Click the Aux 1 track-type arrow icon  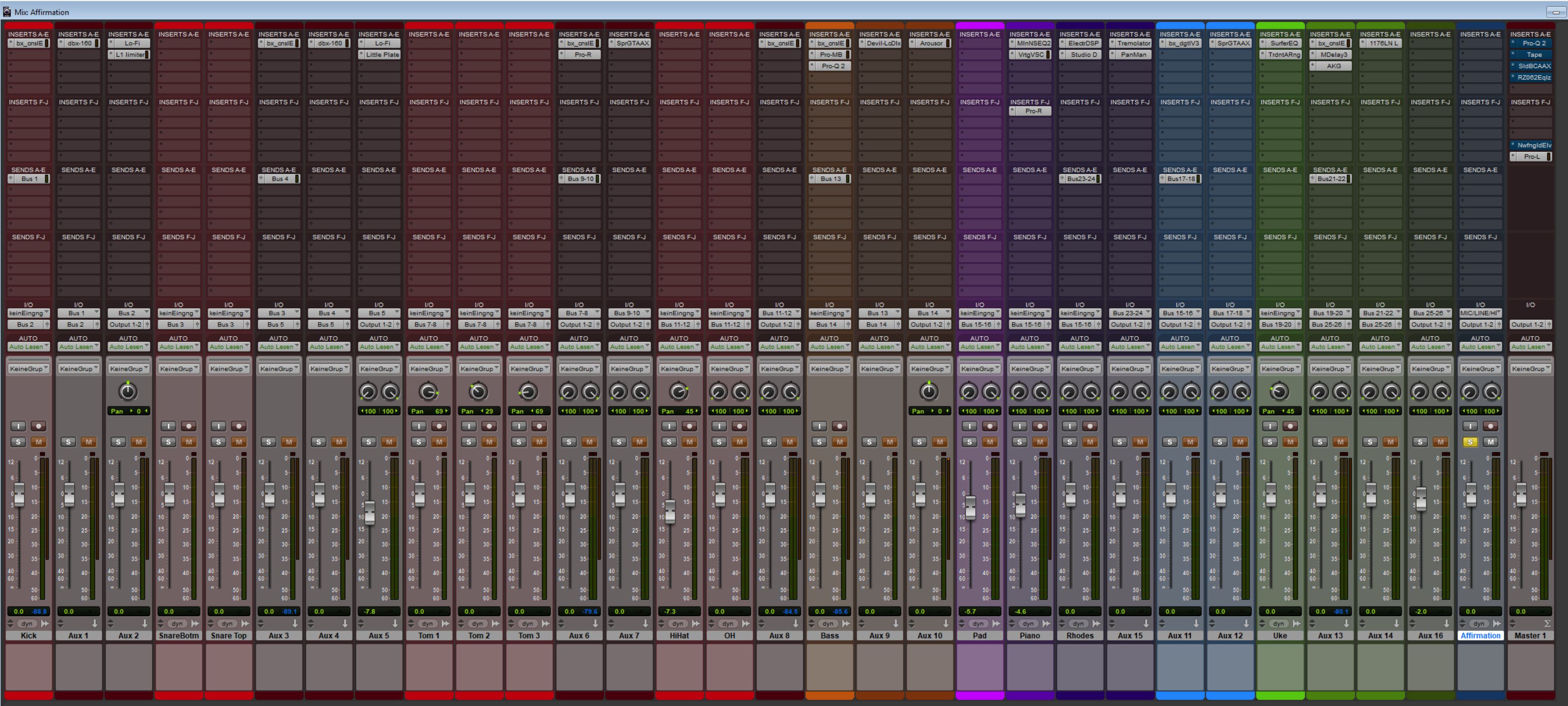point(95,624)
